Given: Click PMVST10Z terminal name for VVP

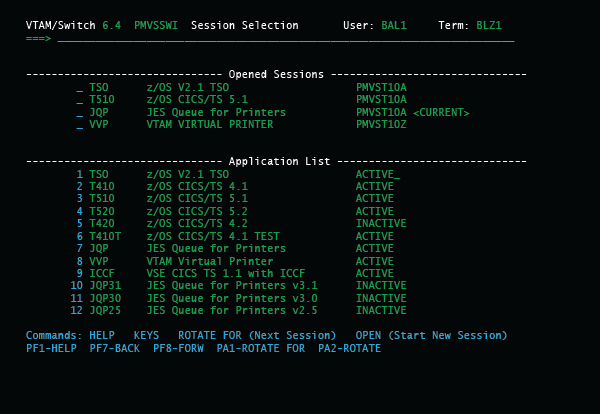Looking at the screenshot, I should (381, 125).
